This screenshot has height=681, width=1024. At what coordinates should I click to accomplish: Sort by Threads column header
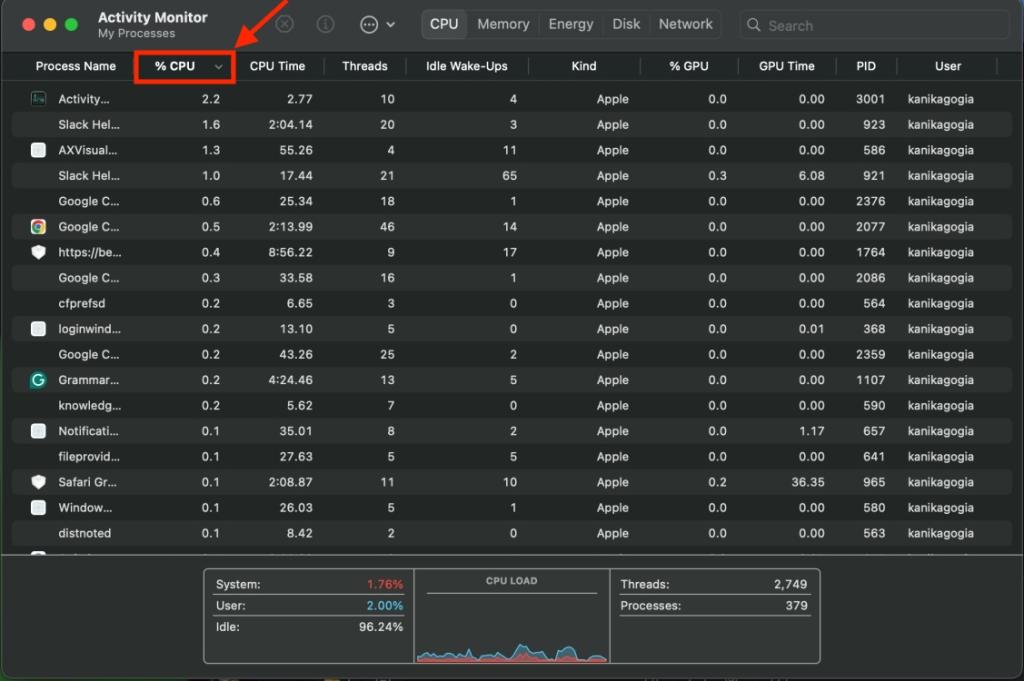click(x=364, y=66)
